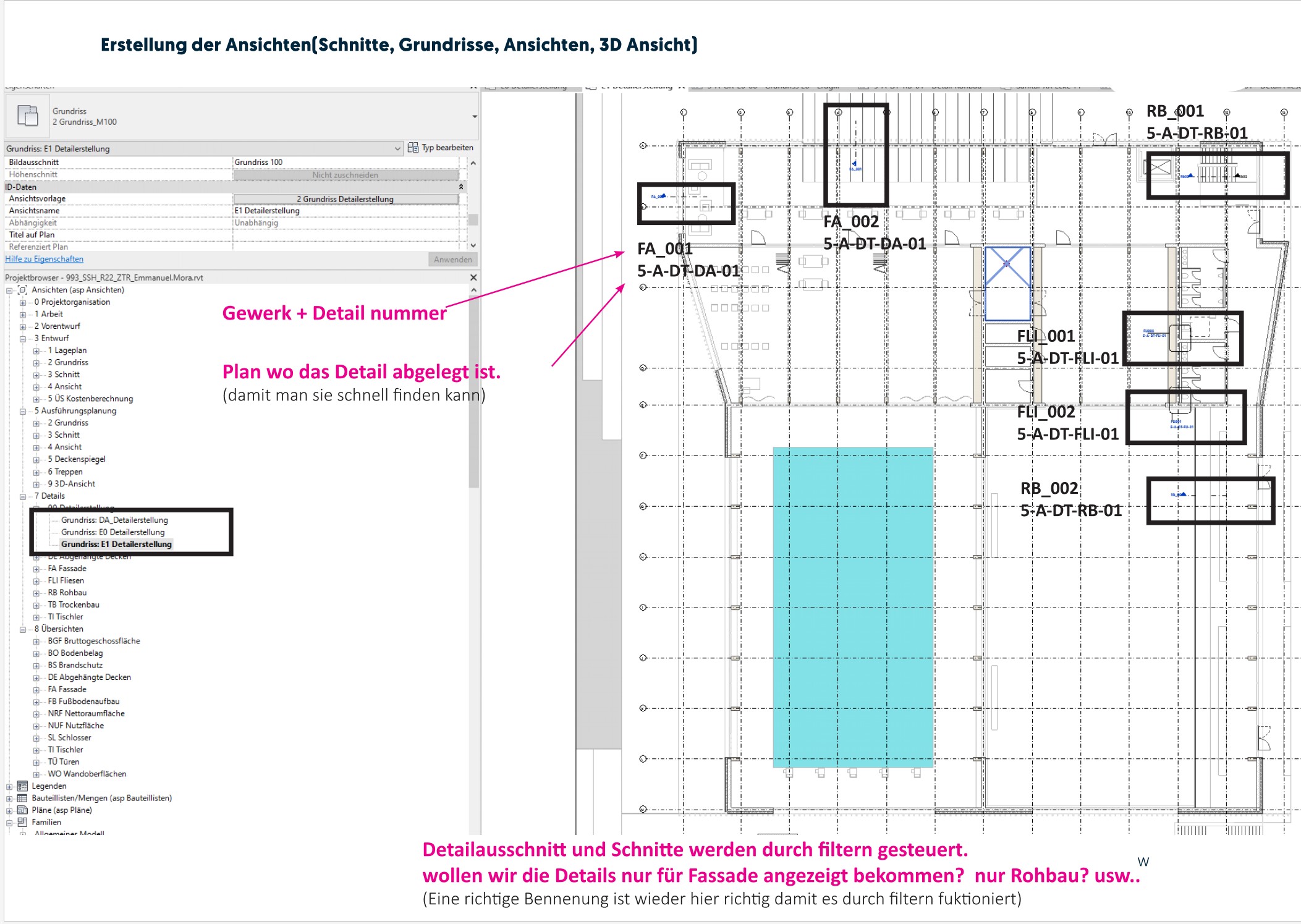
Task: Select the blue crossed elevator shaft in the plan
Action: (1007, 284)
